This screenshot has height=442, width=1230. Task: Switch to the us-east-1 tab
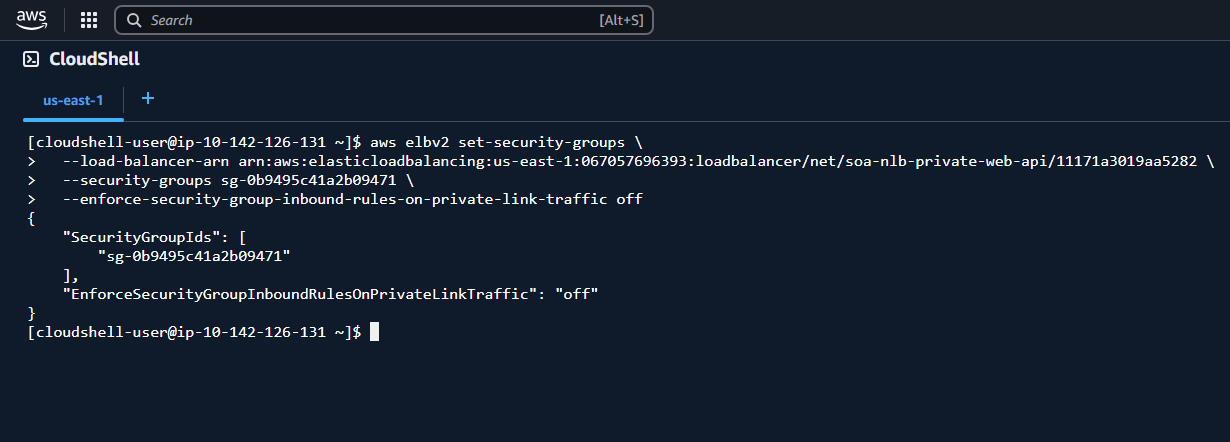click(73, 101)
